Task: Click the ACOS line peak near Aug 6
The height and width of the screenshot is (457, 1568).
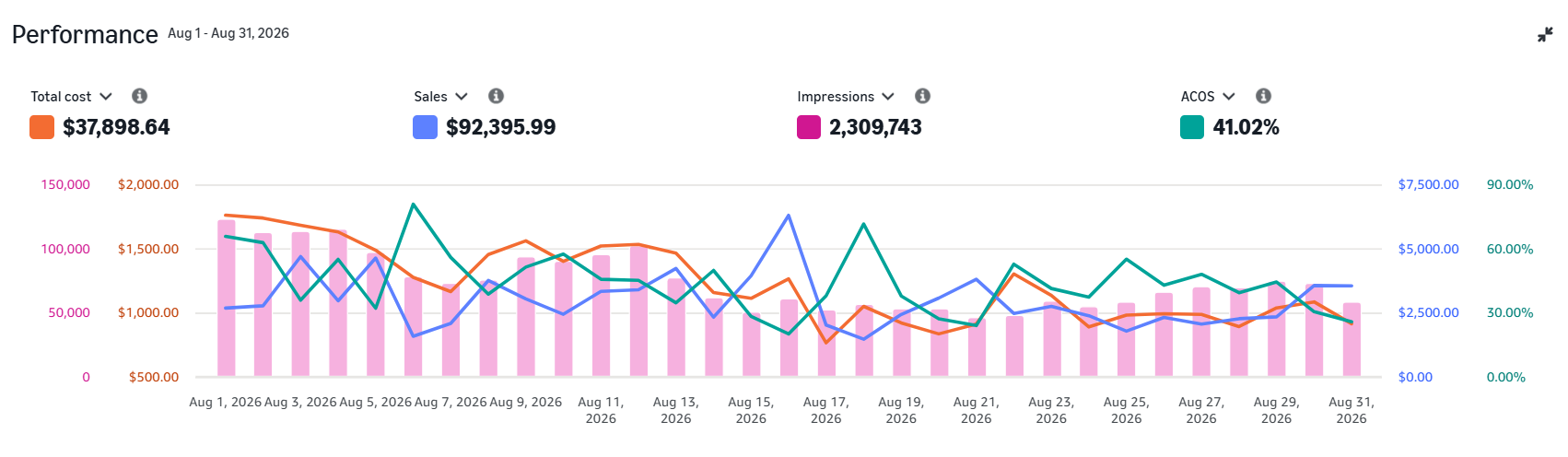Action: point(413,205)
